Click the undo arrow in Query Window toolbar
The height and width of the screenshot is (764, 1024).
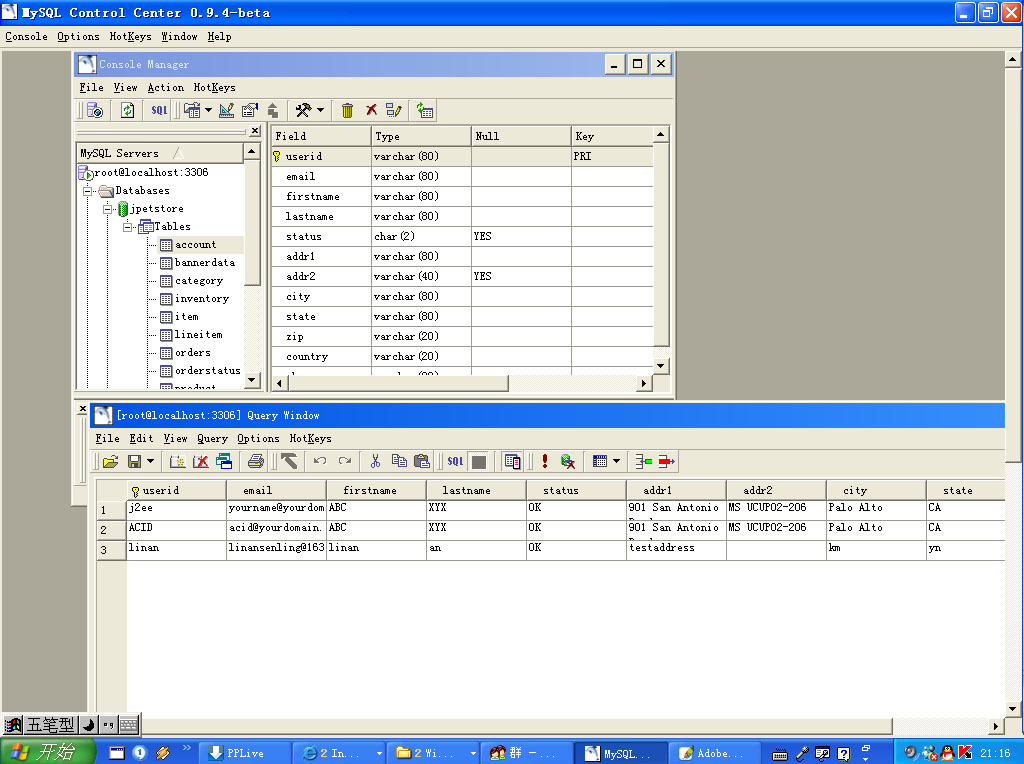320,461
